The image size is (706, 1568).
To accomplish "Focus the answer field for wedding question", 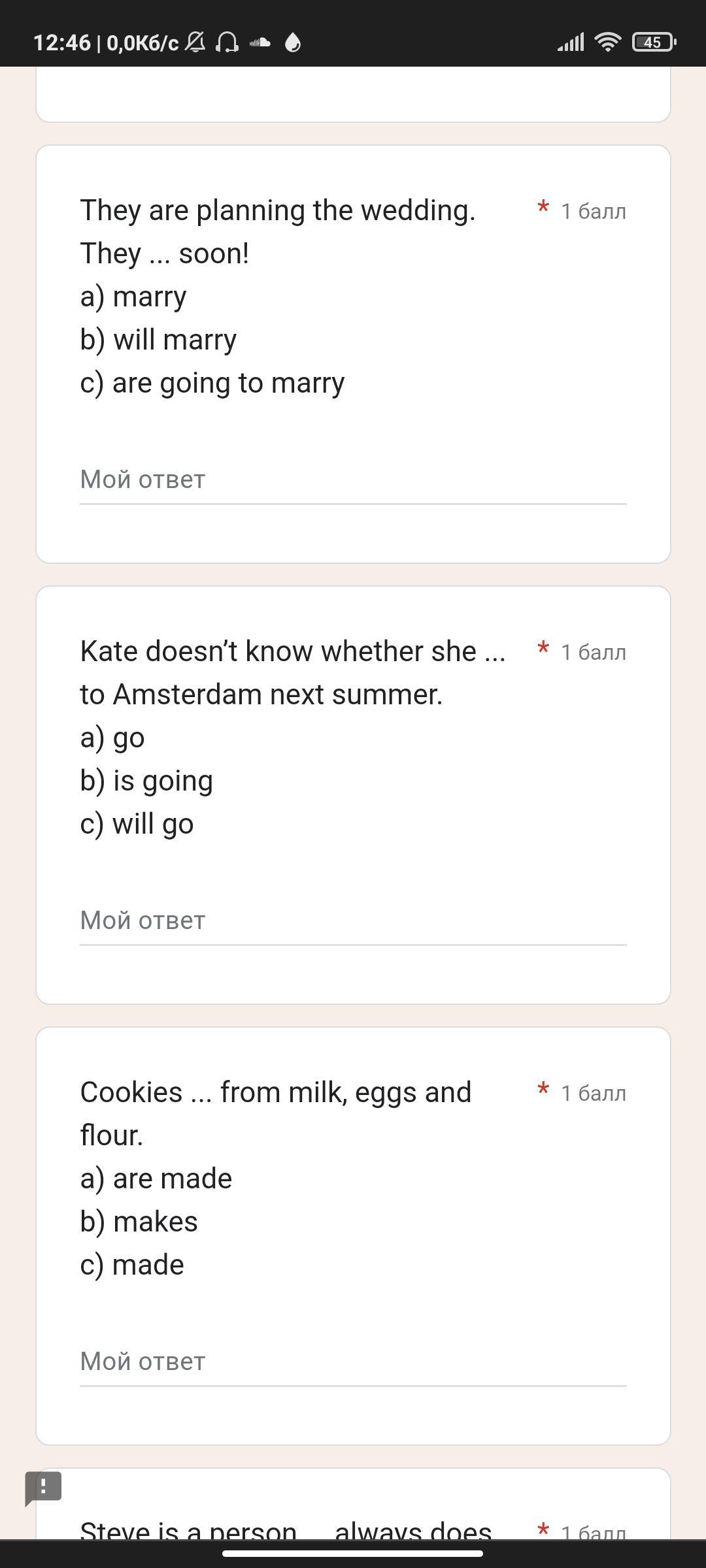I will click(353, 480).
